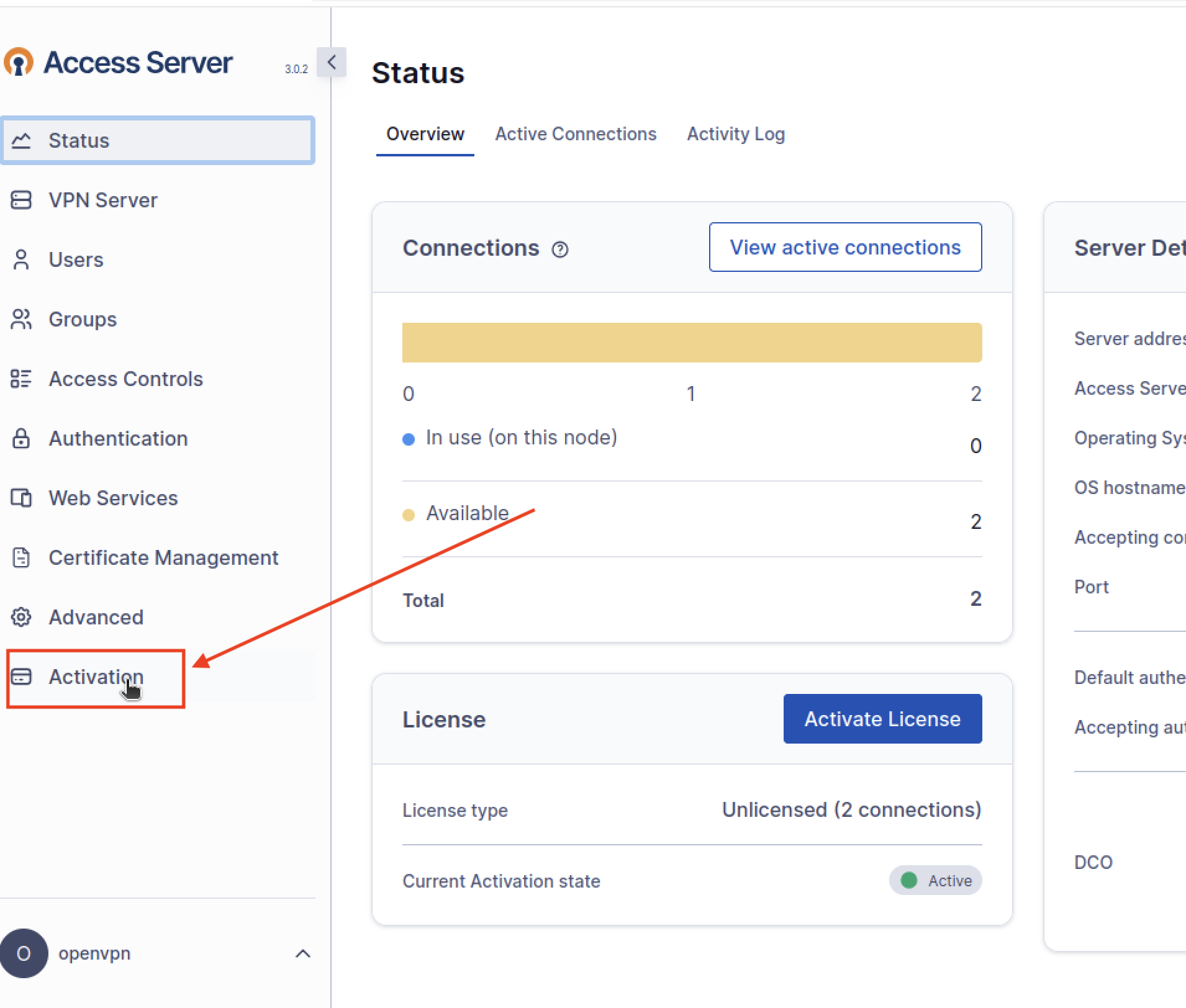Click the Access Controls list icon
The image size is (1186, 1008).
pos(21,379)
